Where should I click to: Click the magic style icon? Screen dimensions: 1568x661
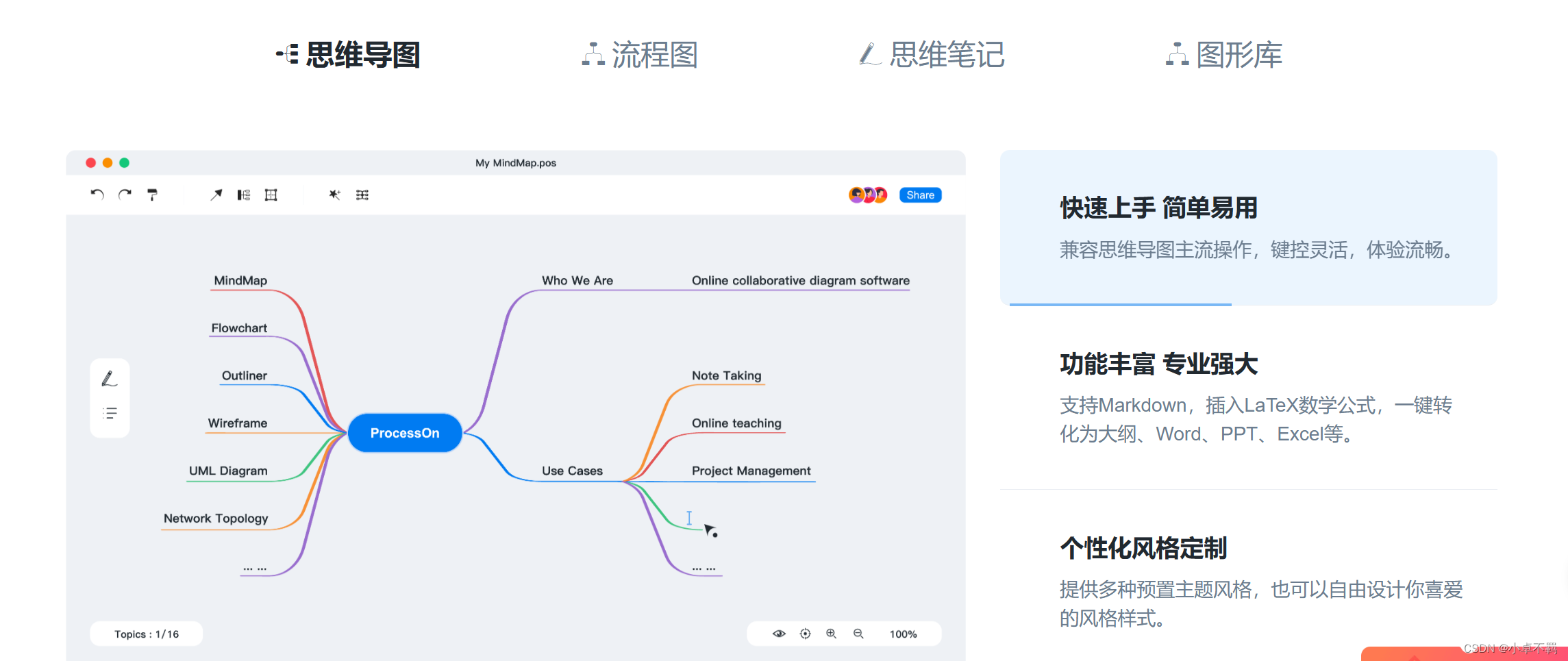[334, 195]
